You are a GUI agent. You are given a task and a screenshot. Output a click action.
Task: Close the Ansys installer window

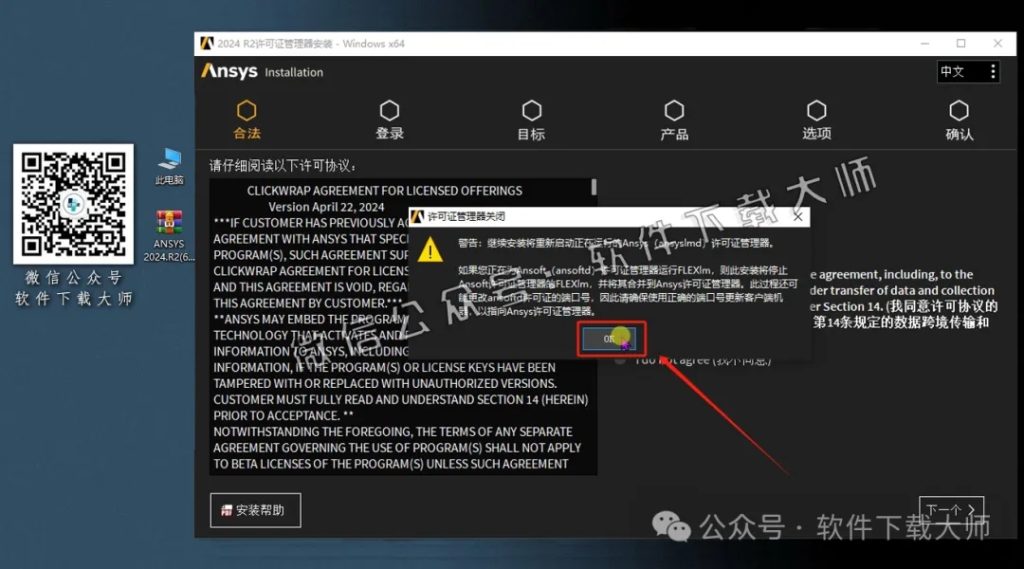coord(998,44)
